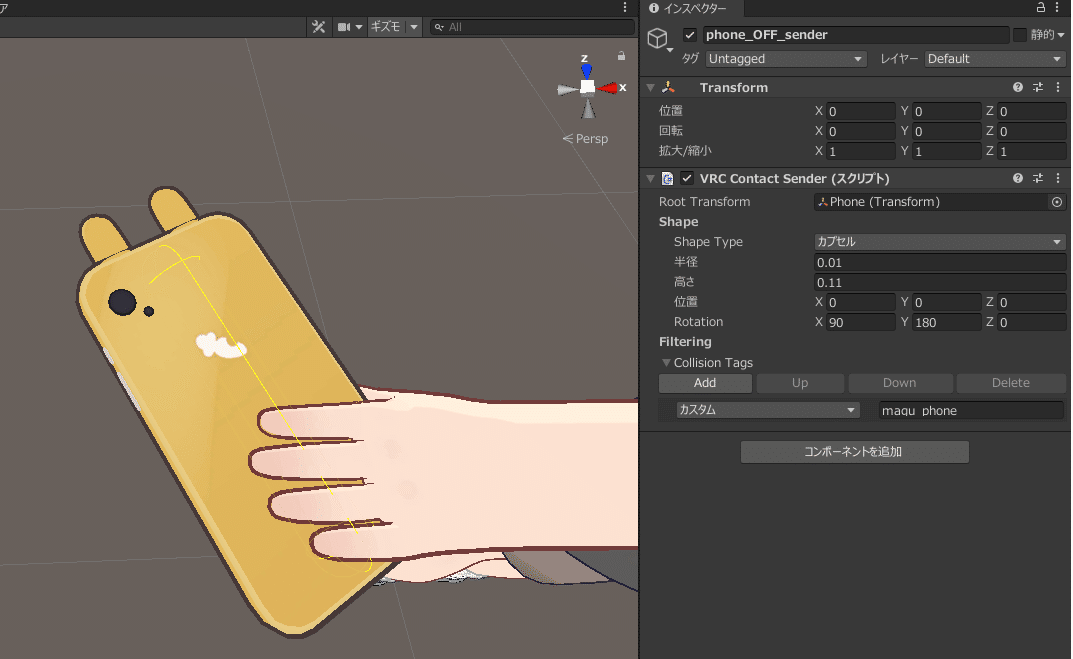Click the gray bottom gizmo cone
This screenshot has width=1073, height=659.
click(589, 109)
